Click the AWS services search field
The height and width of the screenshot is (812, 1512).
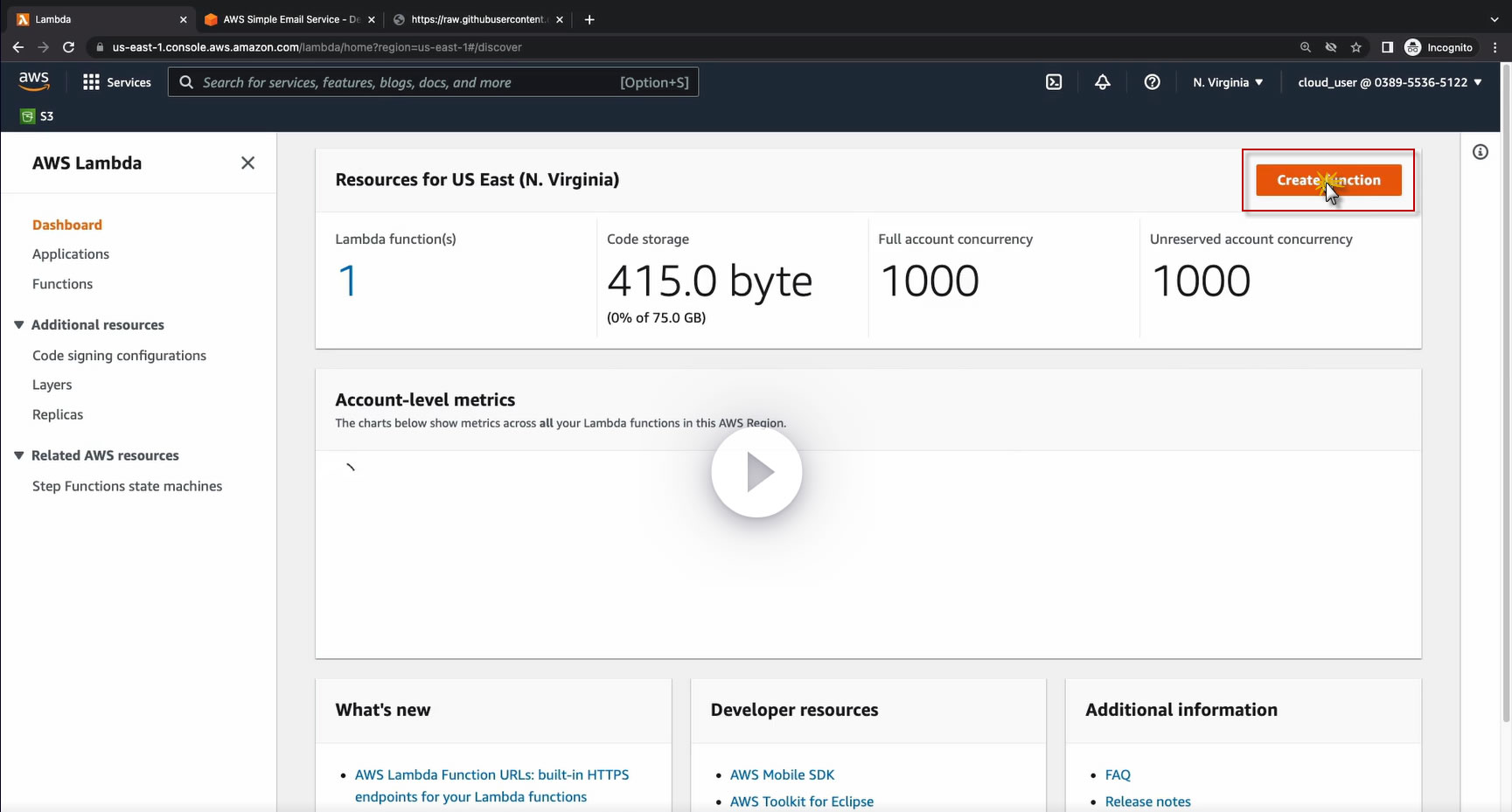click(x=433, y=82)
